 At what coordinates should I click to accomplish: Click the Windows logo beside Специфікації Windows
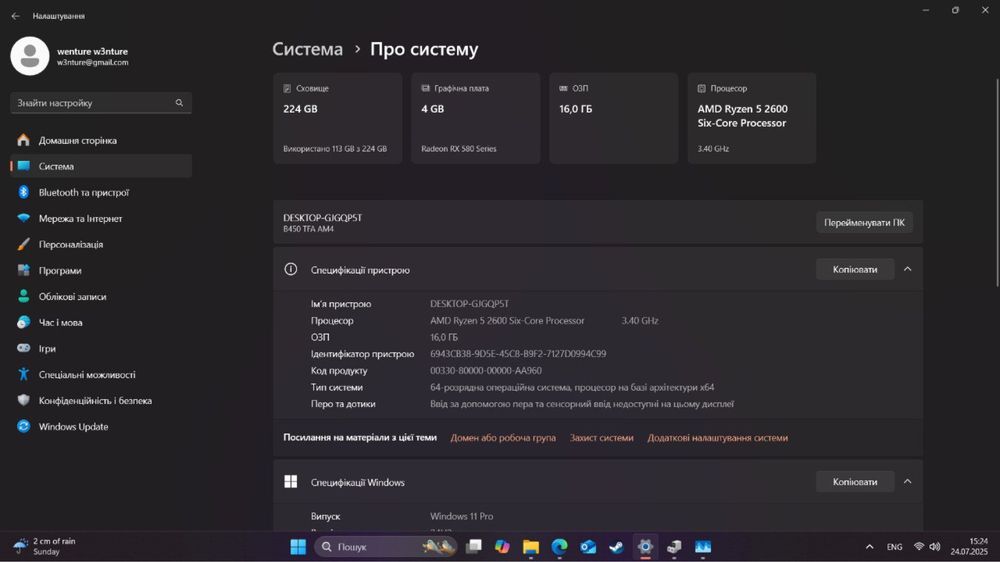tap(291, 482)
